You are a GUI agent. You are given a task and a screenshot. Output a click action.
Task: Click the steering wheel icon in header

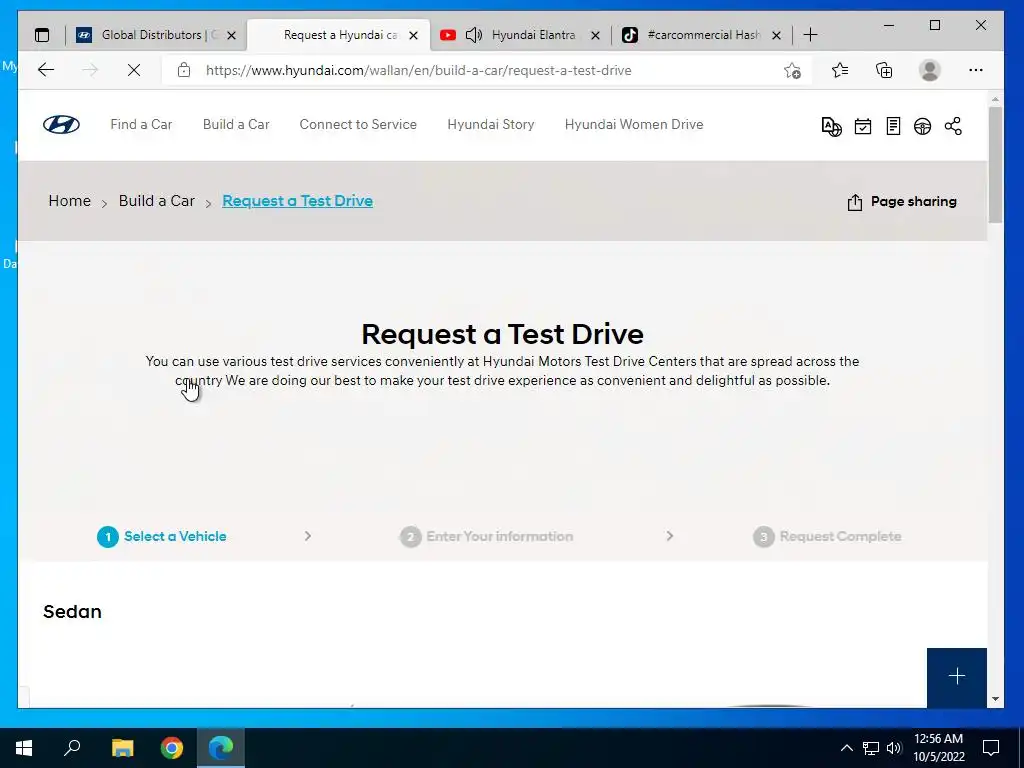(x=922, y=126)
